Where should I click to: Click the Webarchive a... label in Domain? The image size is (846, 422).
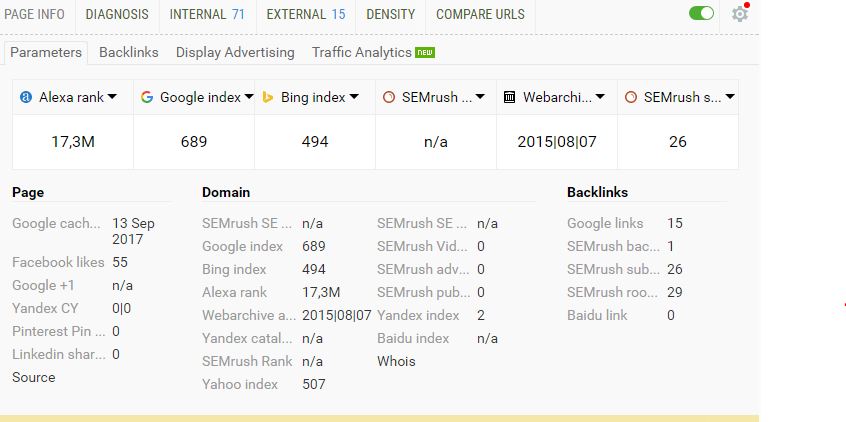click(x=249, y=315)
